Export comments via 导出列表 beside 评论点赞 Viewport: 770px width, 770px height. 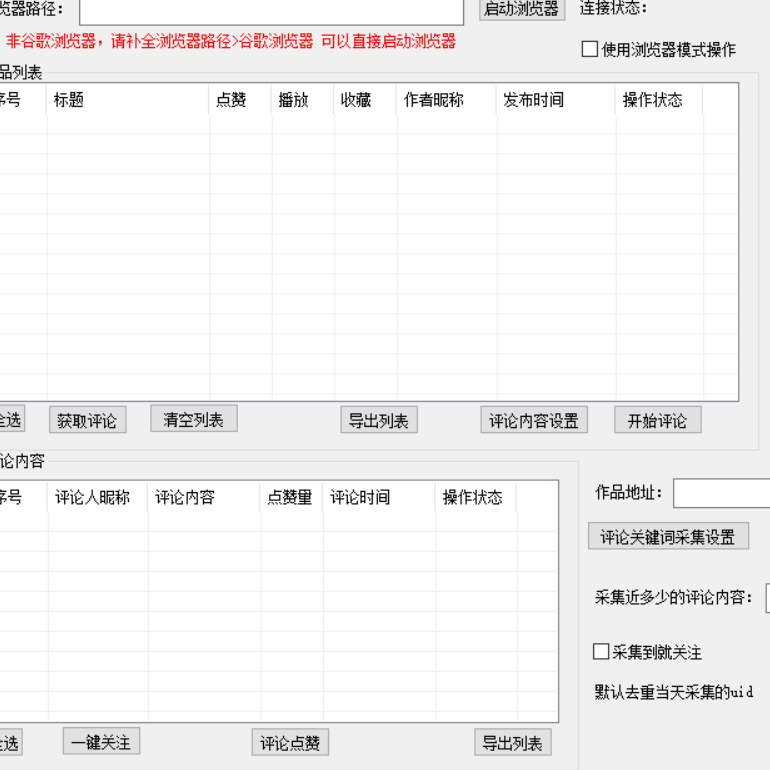(x=512, y=743)
